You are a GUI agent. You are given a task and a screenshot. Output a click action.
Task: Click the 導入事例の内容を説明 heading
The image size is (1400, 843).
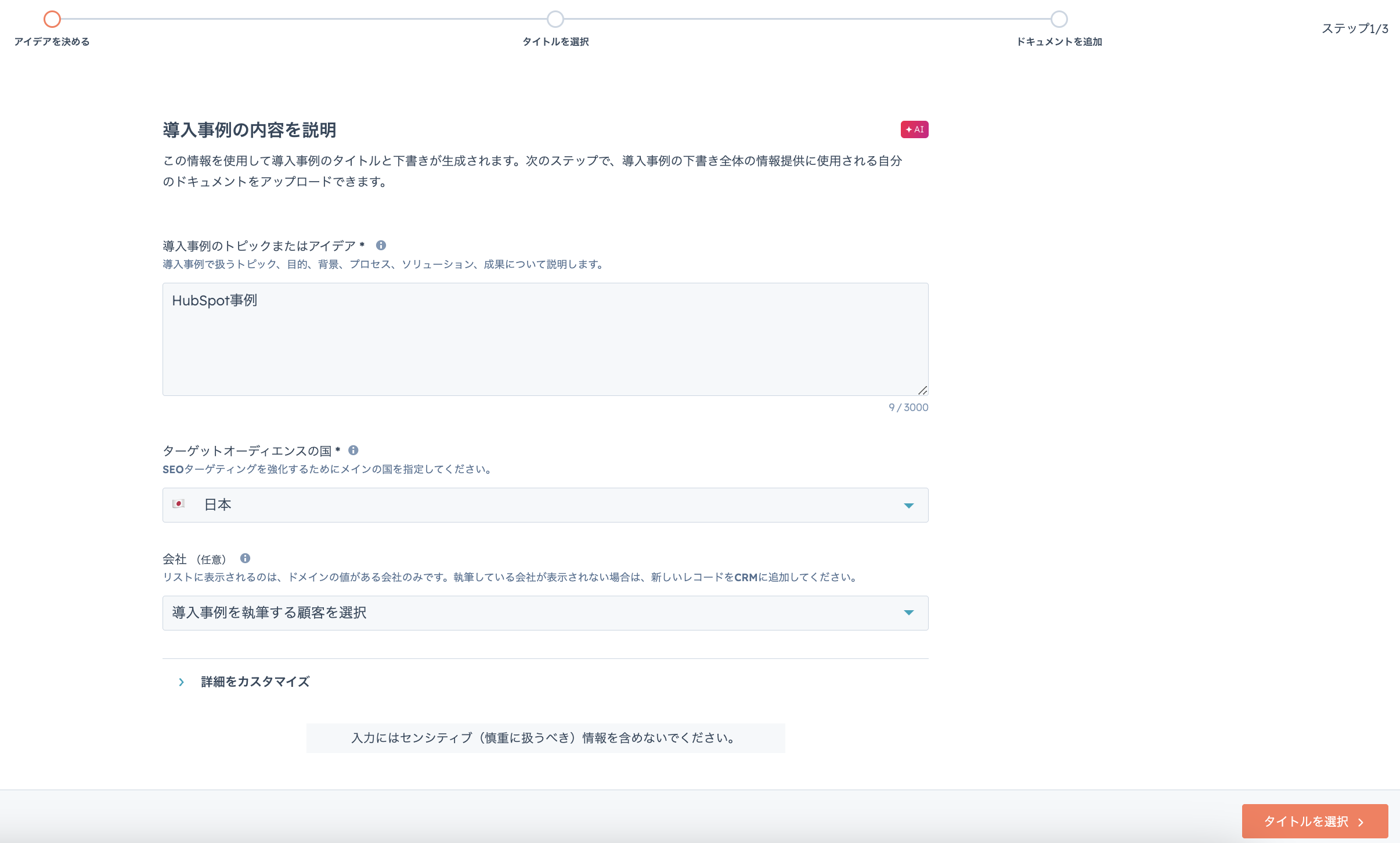click(x=250, y=130)
